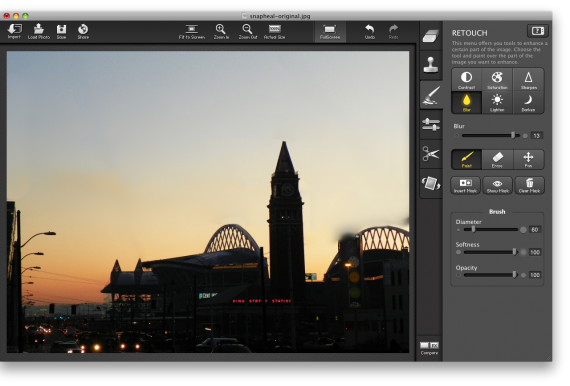Click the Blur value field showing 13
The width and height of the screenshot is (570, 386).
537,136
